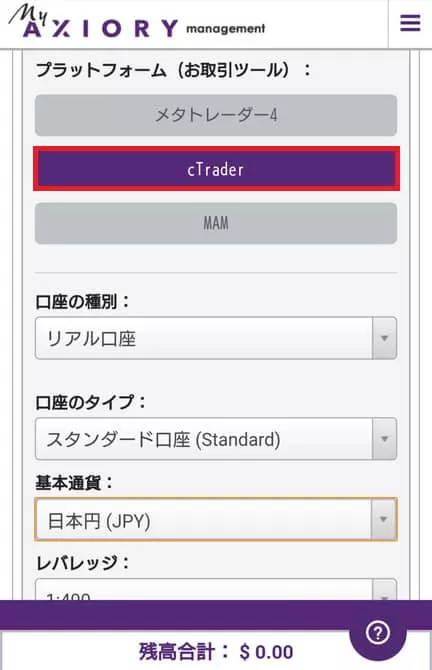Open the レバレッジ dropdown

click(216, 590)
